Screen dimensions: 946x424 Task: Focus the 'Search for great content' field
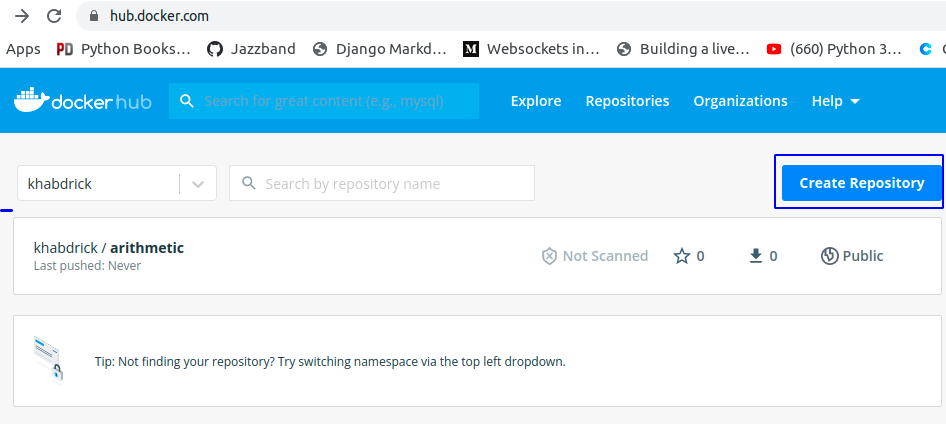[324, 101]
